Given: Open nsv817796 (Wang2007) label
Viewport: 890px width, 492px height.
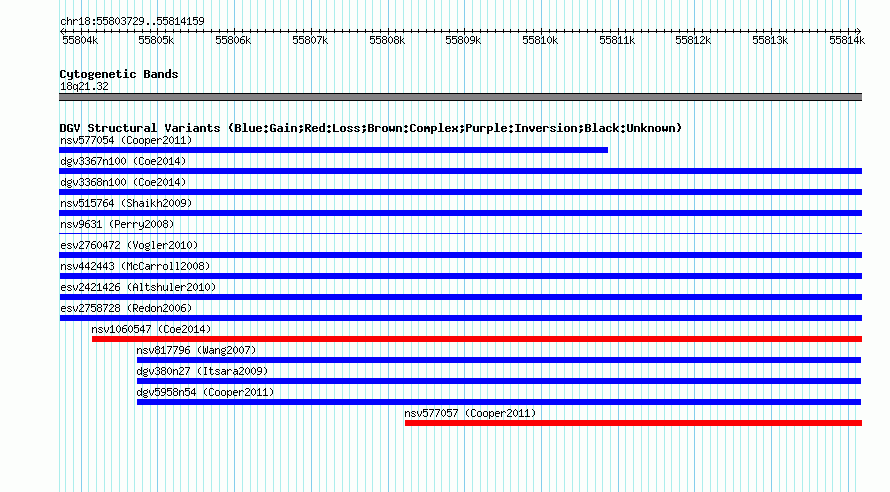Looking at the screenshot, I should point(196,350).
